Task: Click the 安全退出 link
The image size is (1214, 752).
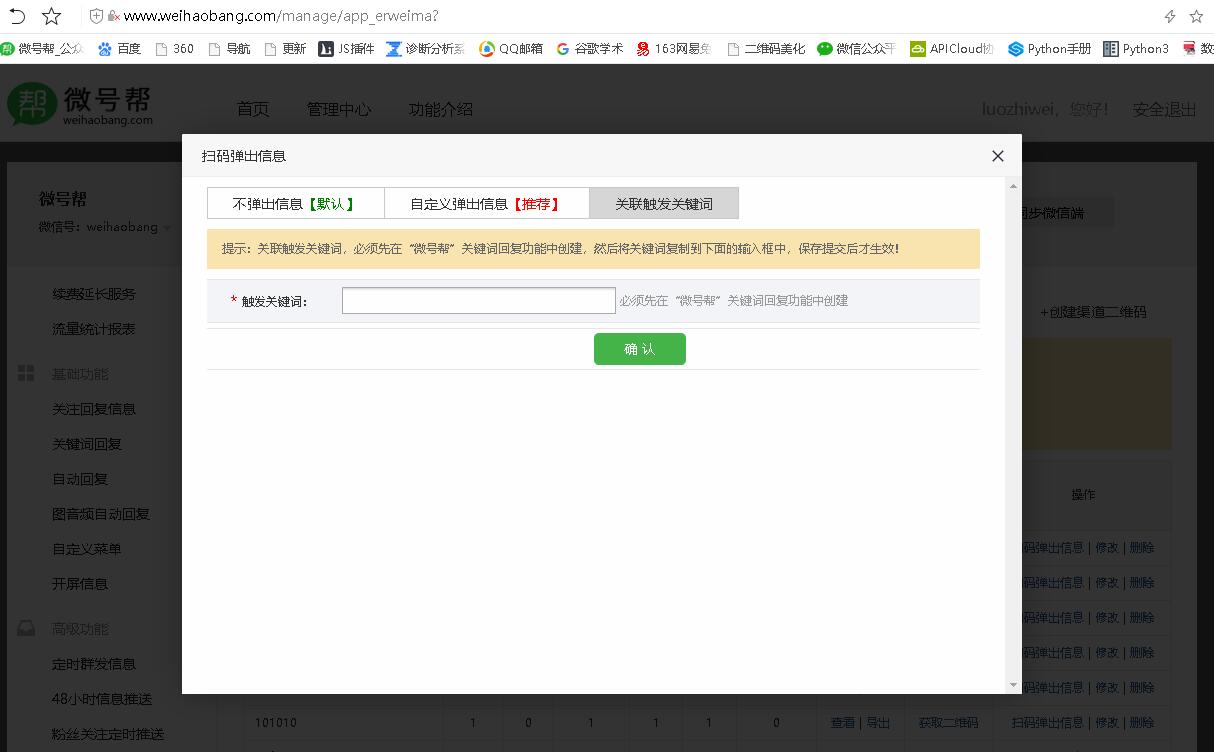Action: coord(1164,109)
